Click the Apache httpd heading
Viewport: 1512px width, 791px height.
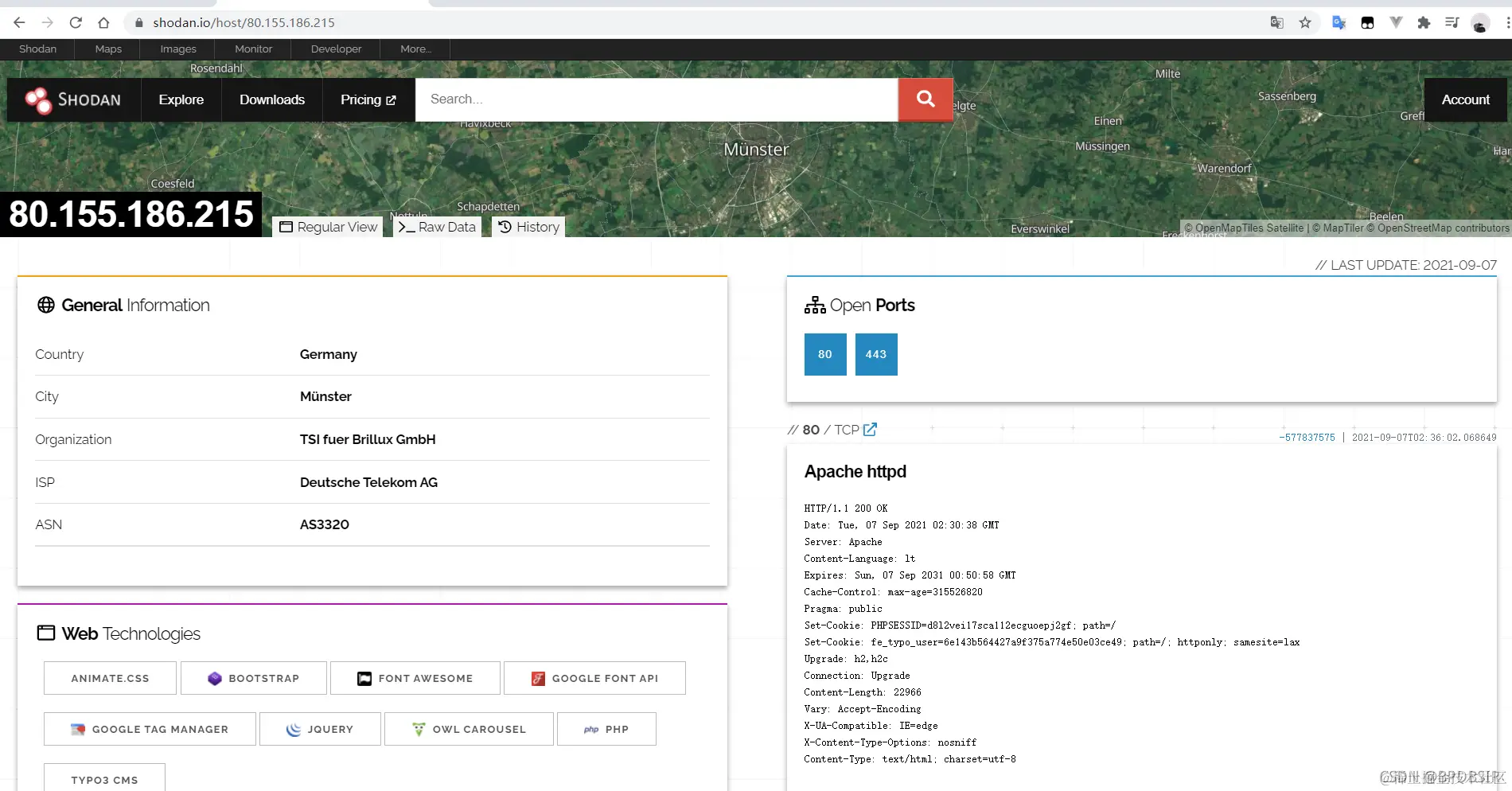(x=855, y=471)
